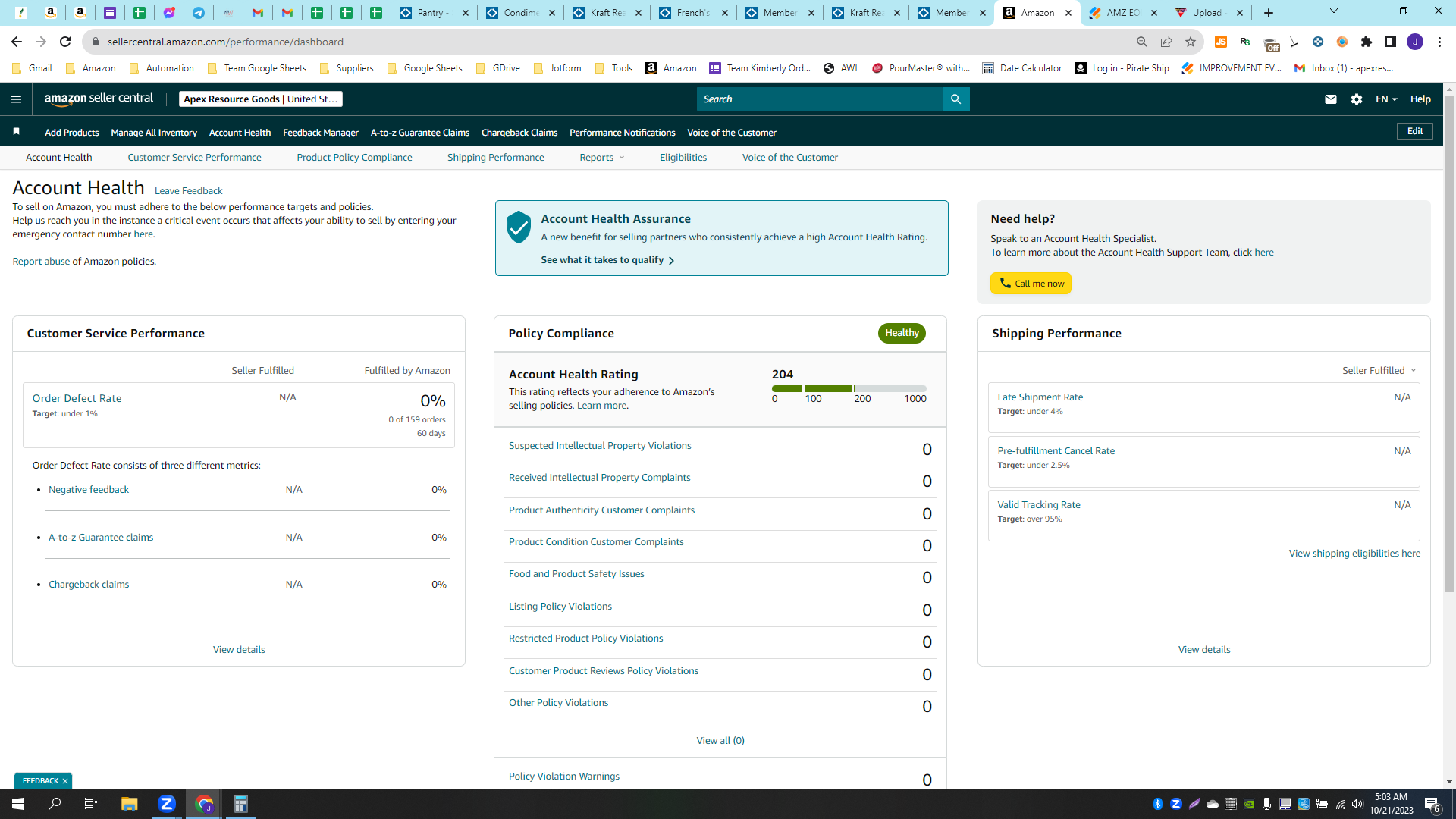Click the zoom magnifier icon in address bar
Viewport: 1456px width, 819px height.
pos(1141,42)
